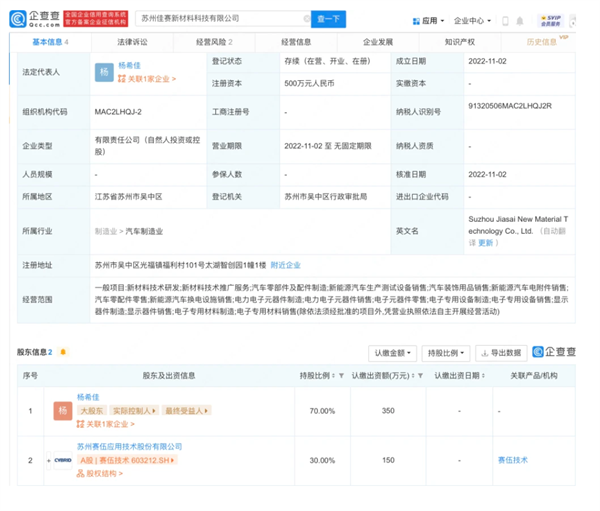This screenshot has height=511, width=600.
Task: Click the Qcc.com logo icon
Action: 18,19
